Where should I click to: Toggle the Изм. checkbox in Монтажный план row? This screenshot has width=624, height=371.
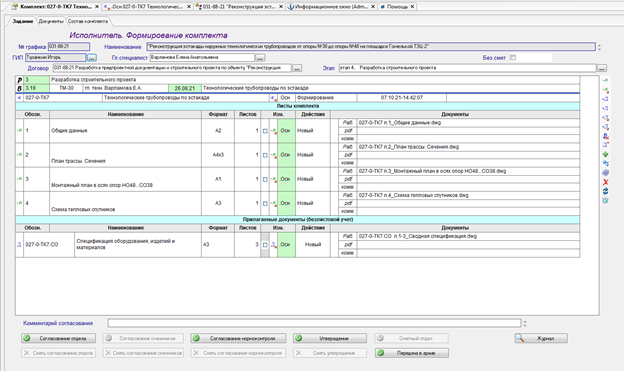(x=265, y=180)
